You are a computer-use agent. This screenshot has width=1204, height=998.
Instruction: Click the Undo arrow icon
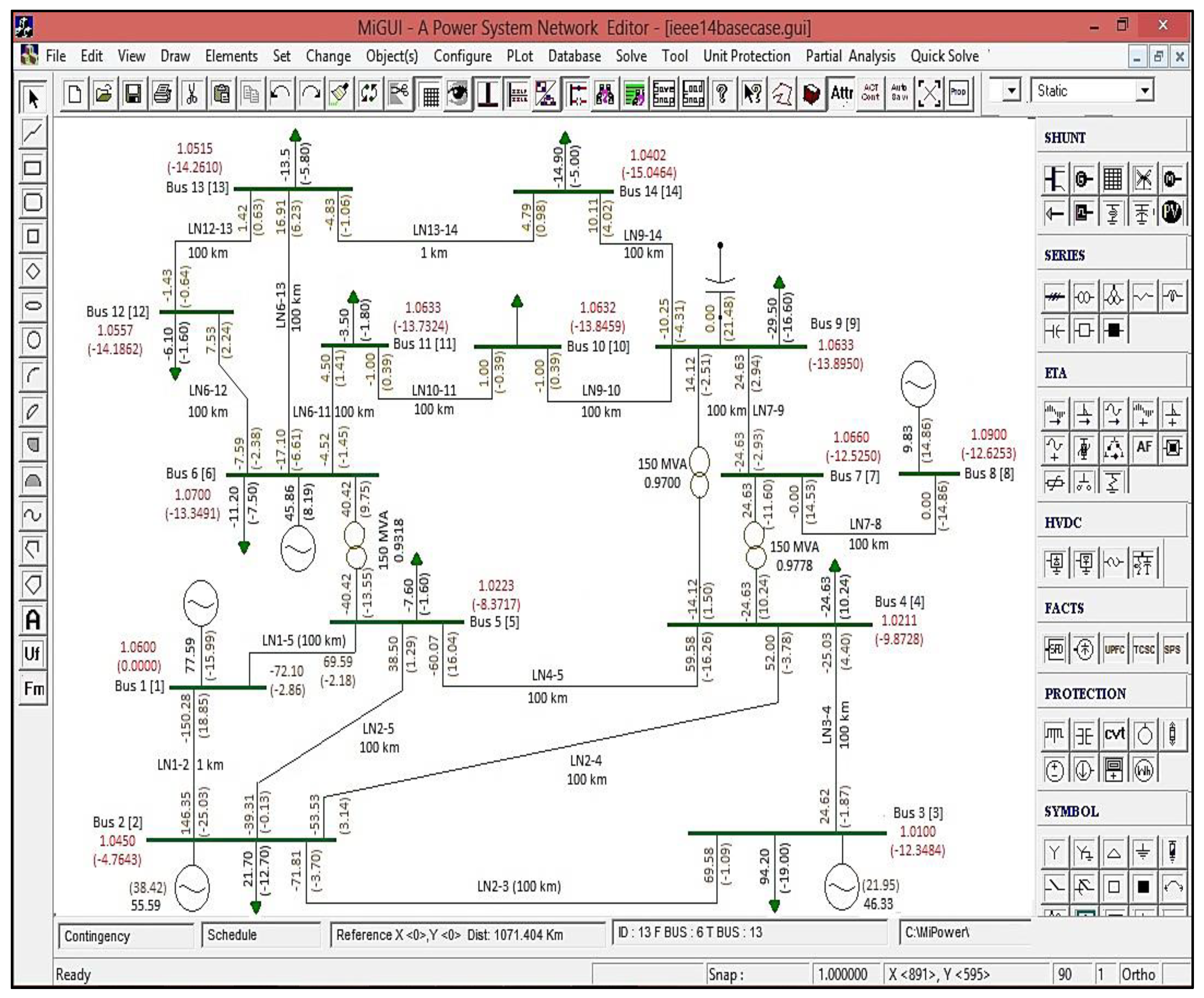pos(280,93)
